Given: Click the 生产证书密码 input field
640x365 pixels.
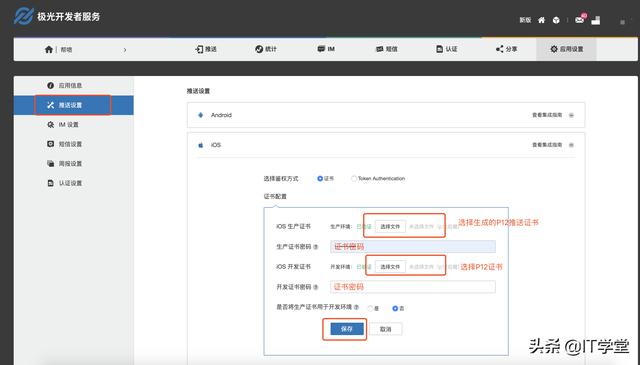Looking at the screenshot, I should (413, 247).
